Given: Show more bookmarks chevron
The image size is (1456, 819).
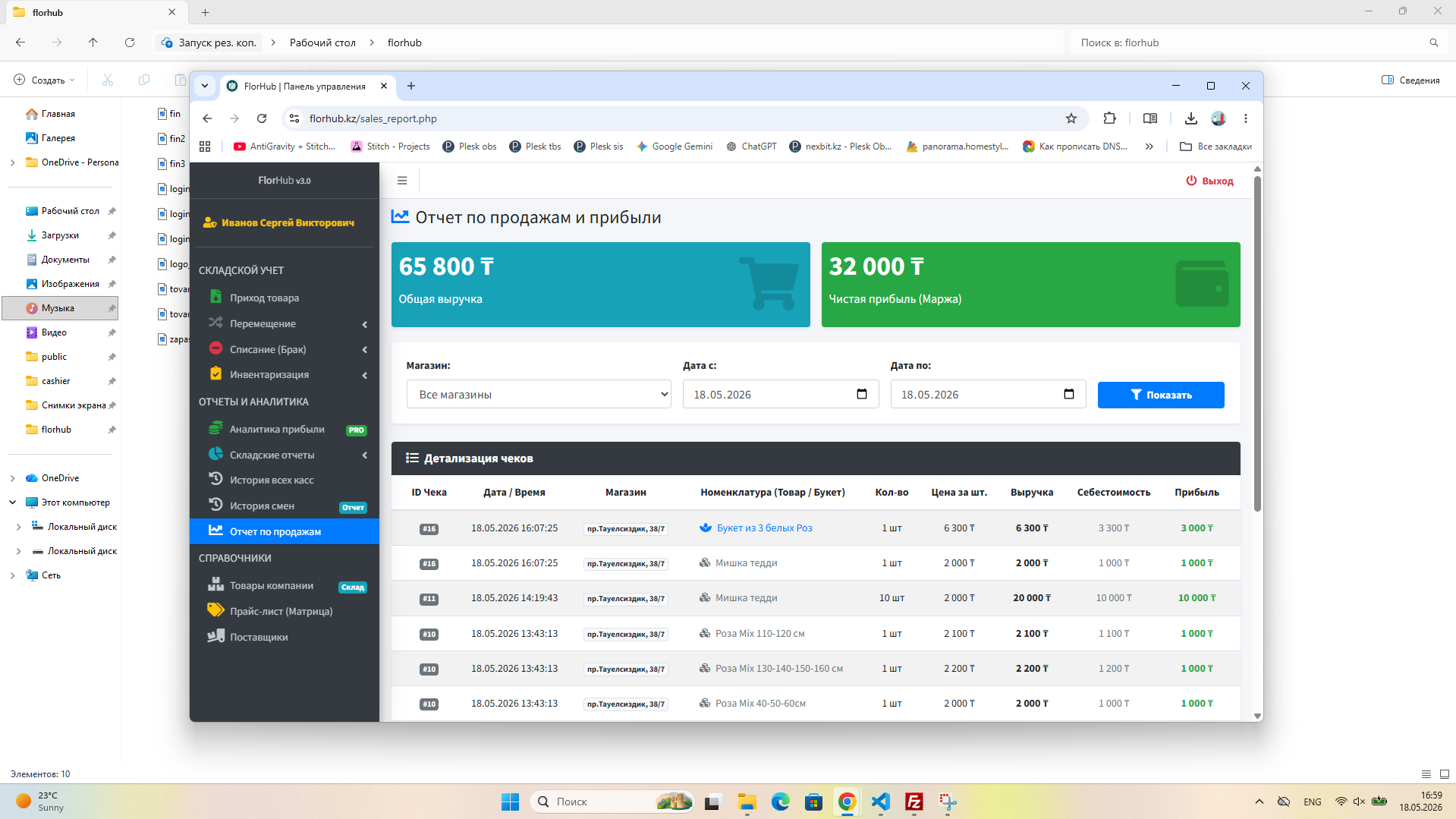Looking at the screenshot, I should pyautogui.click(x=1149, y=146).
